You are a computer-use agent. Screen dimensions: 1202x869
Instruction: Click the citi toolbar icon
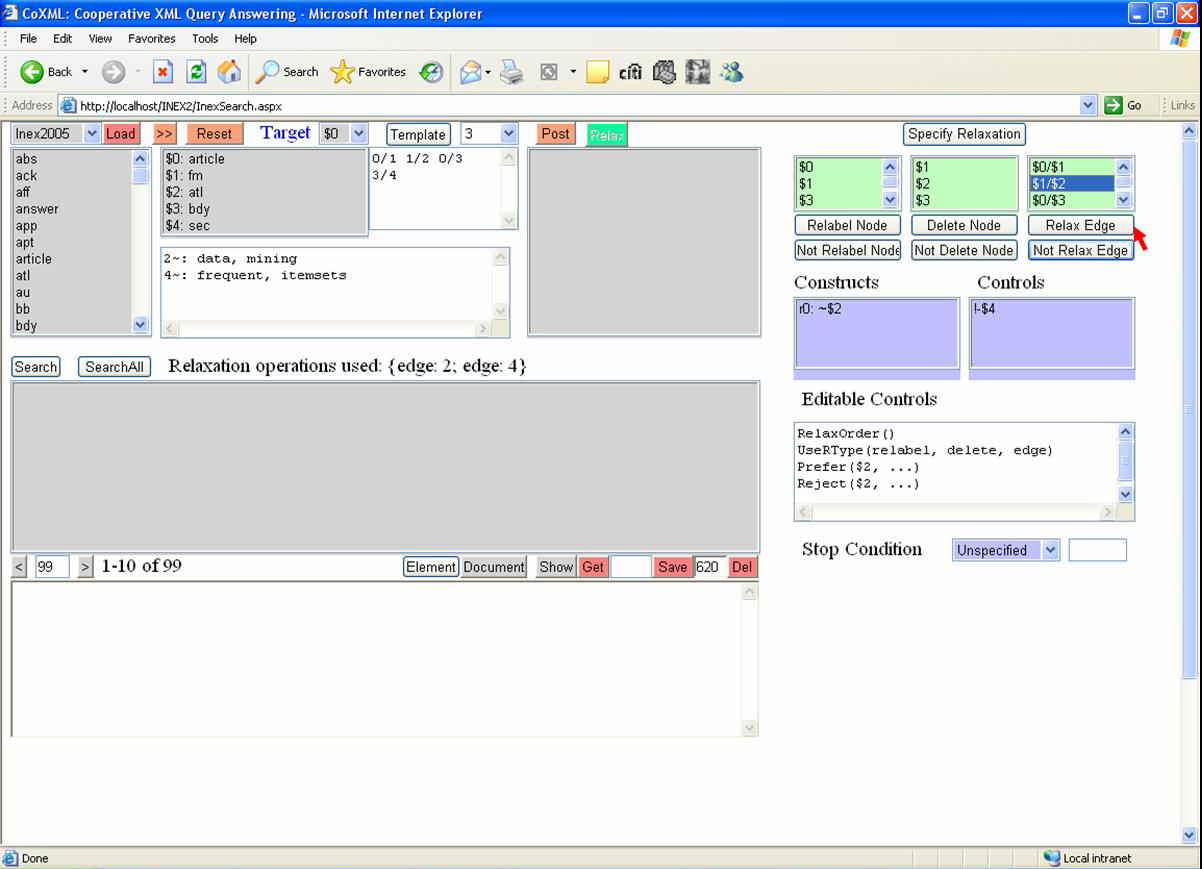click(x=631, y=72)
